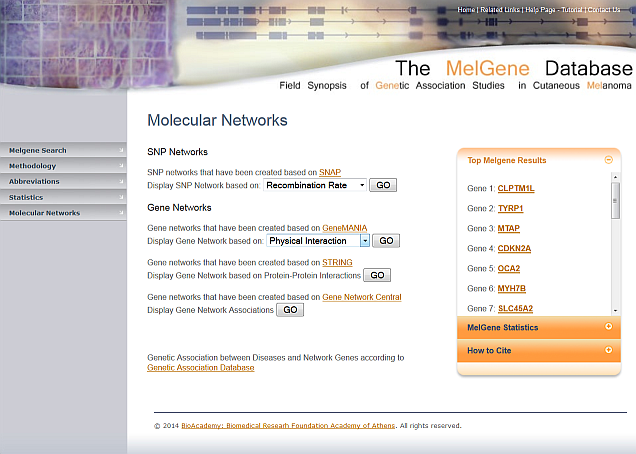Go to the Home page link
The image size is (636, 454).
tap(466, 10)
